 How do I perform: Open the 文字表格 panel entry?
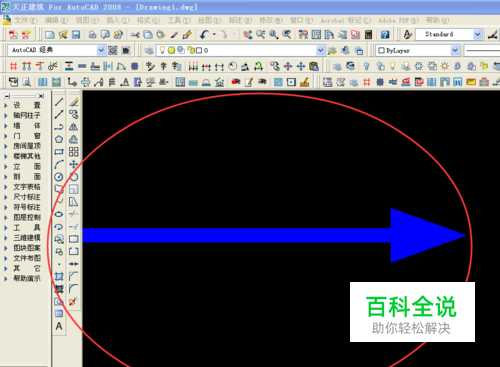tap(27, 187)
